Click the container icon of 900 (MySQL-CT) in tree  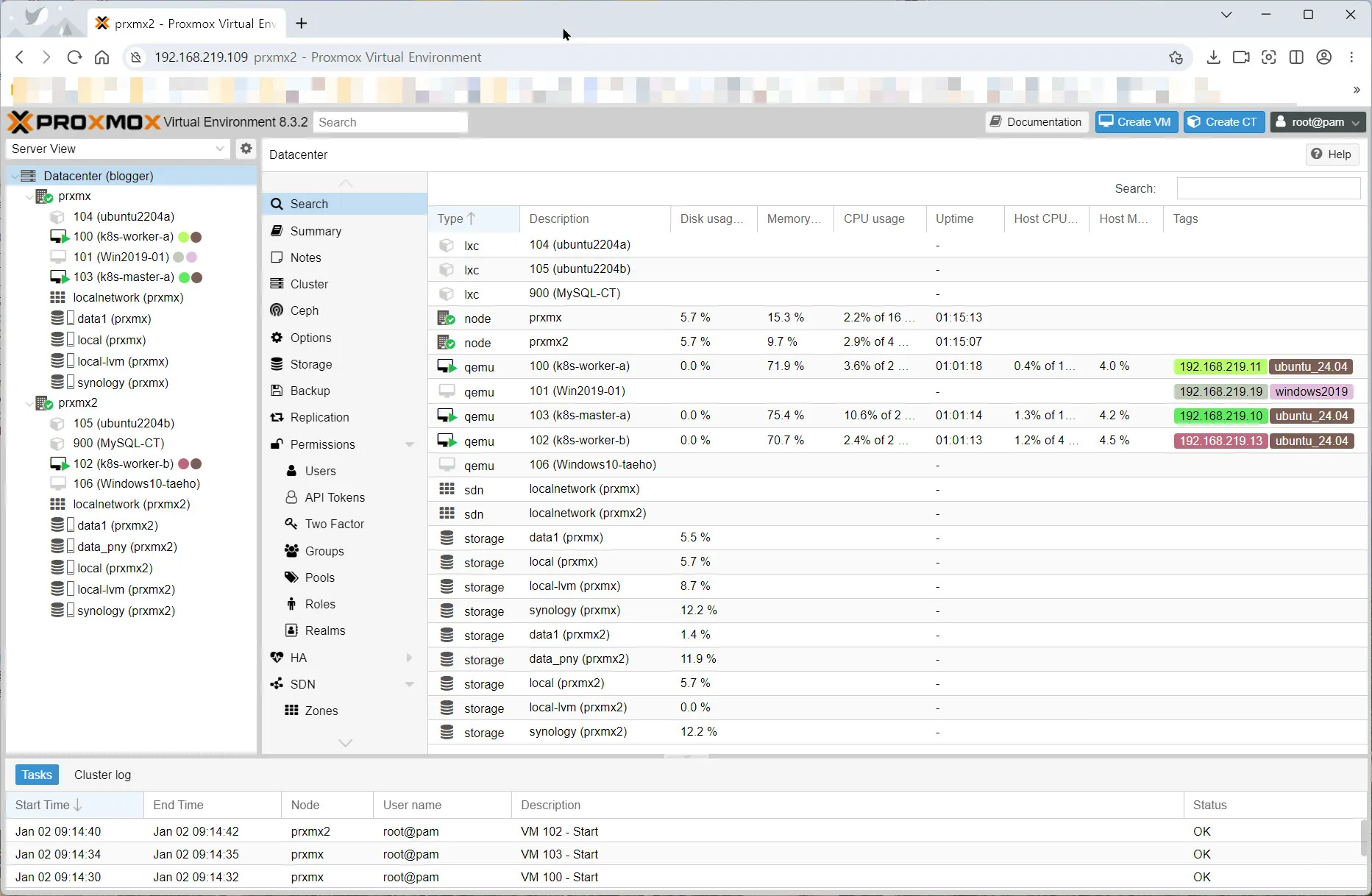pos(57,444)
